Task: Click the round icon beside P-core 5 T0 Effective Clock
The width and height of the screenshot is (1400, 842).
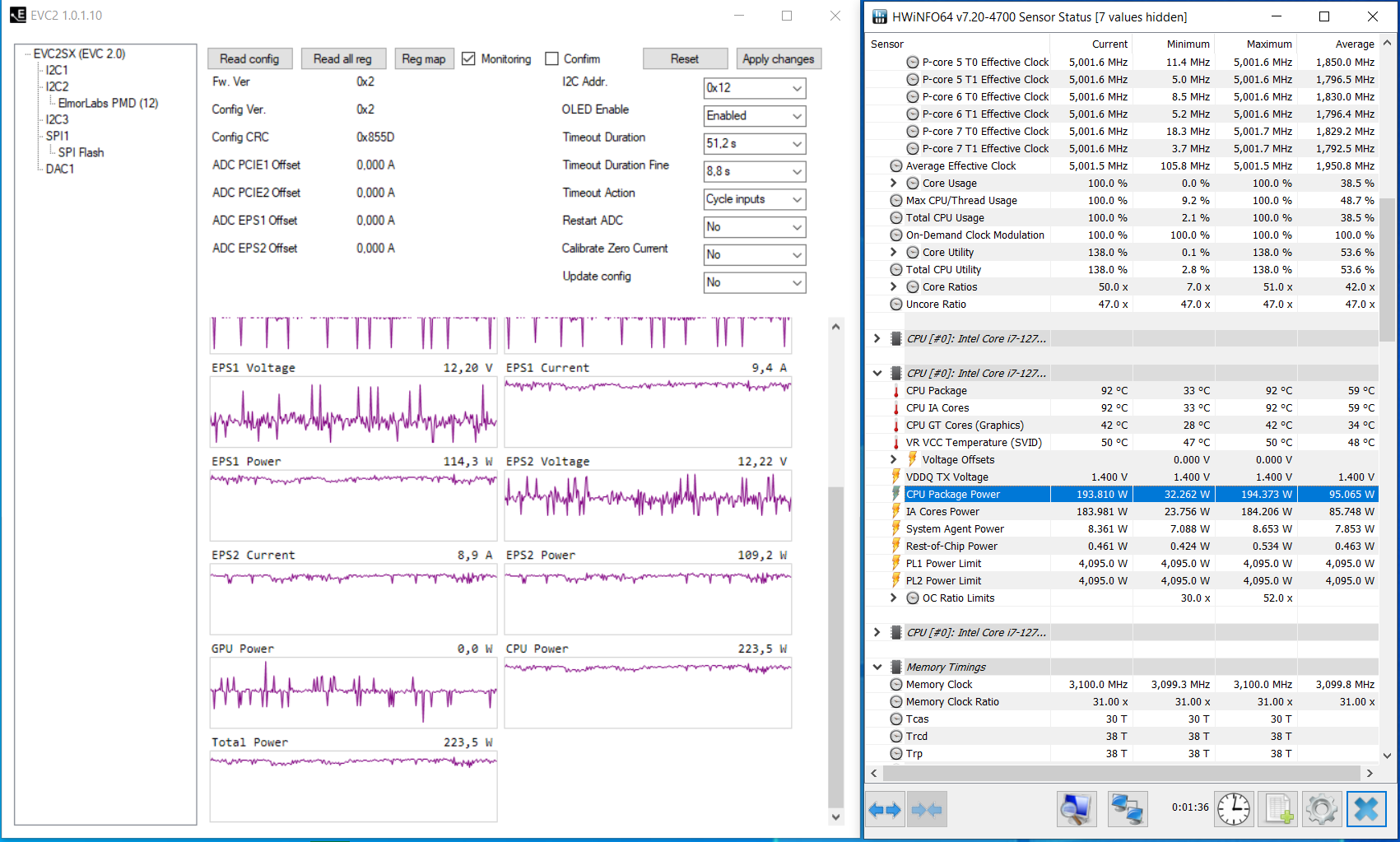Action: [913, 63]
